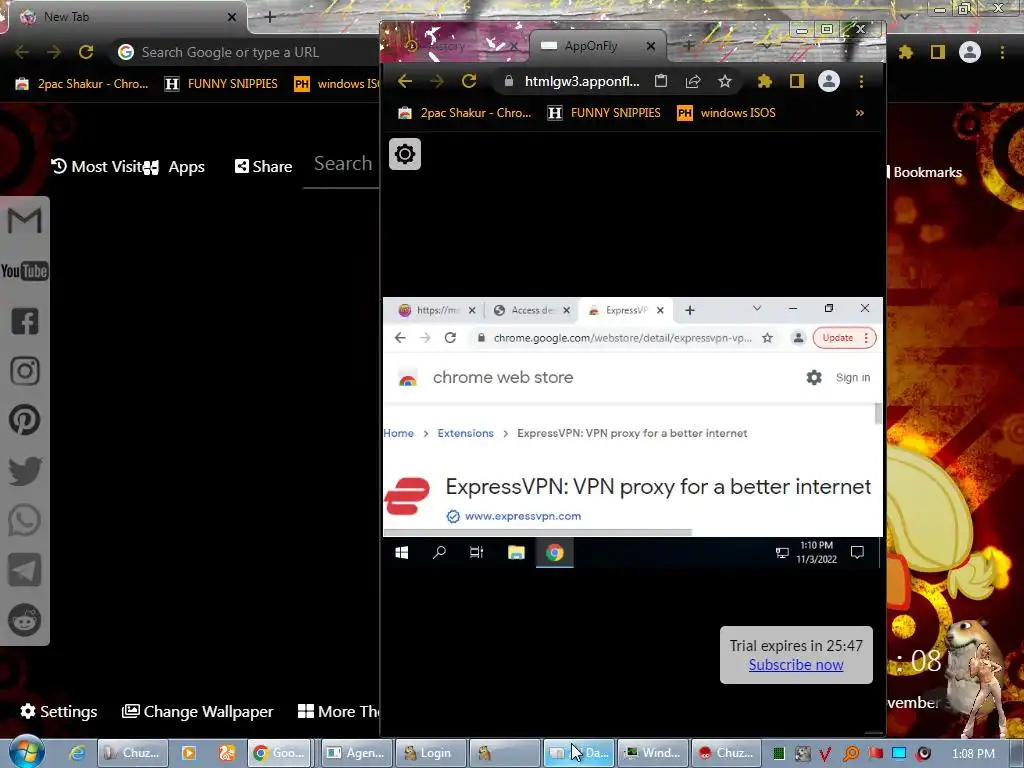1024x768 pixels.
Task: Open Telegram shortcut in sidebar
Action: pos(25,570)
